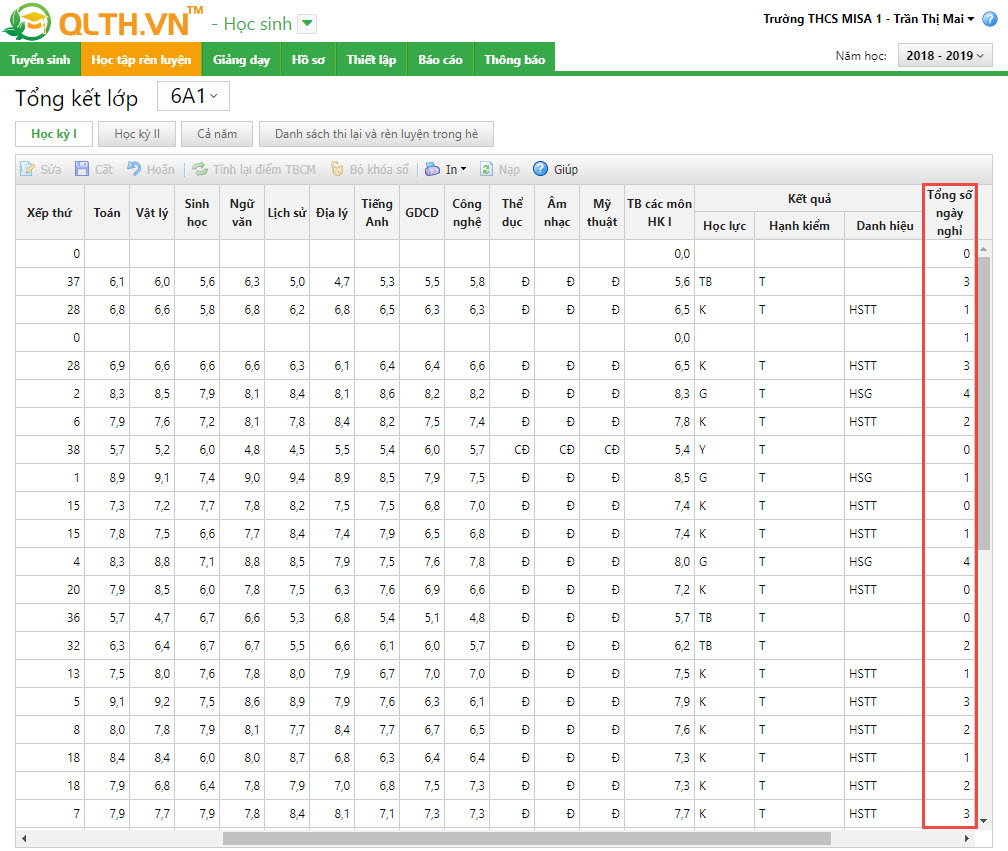Open the Học sinh module dropdown
The height and width of the screenshot is (851, 1008).
[x=308, y=24]
